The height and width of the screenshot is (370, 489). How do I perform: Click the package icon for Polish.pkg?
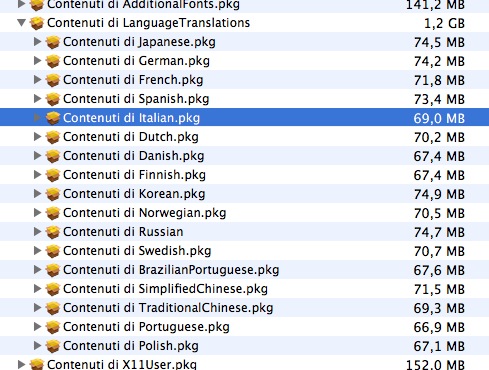[x=53, y=346]
